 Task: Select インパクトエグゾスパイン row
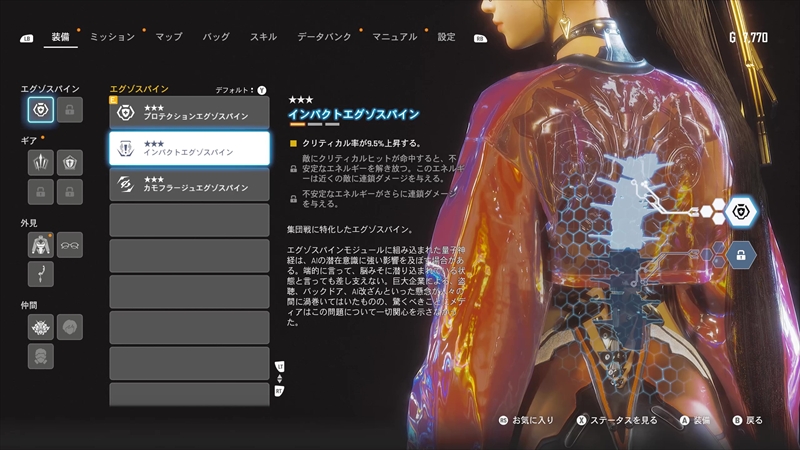point(189,148)
